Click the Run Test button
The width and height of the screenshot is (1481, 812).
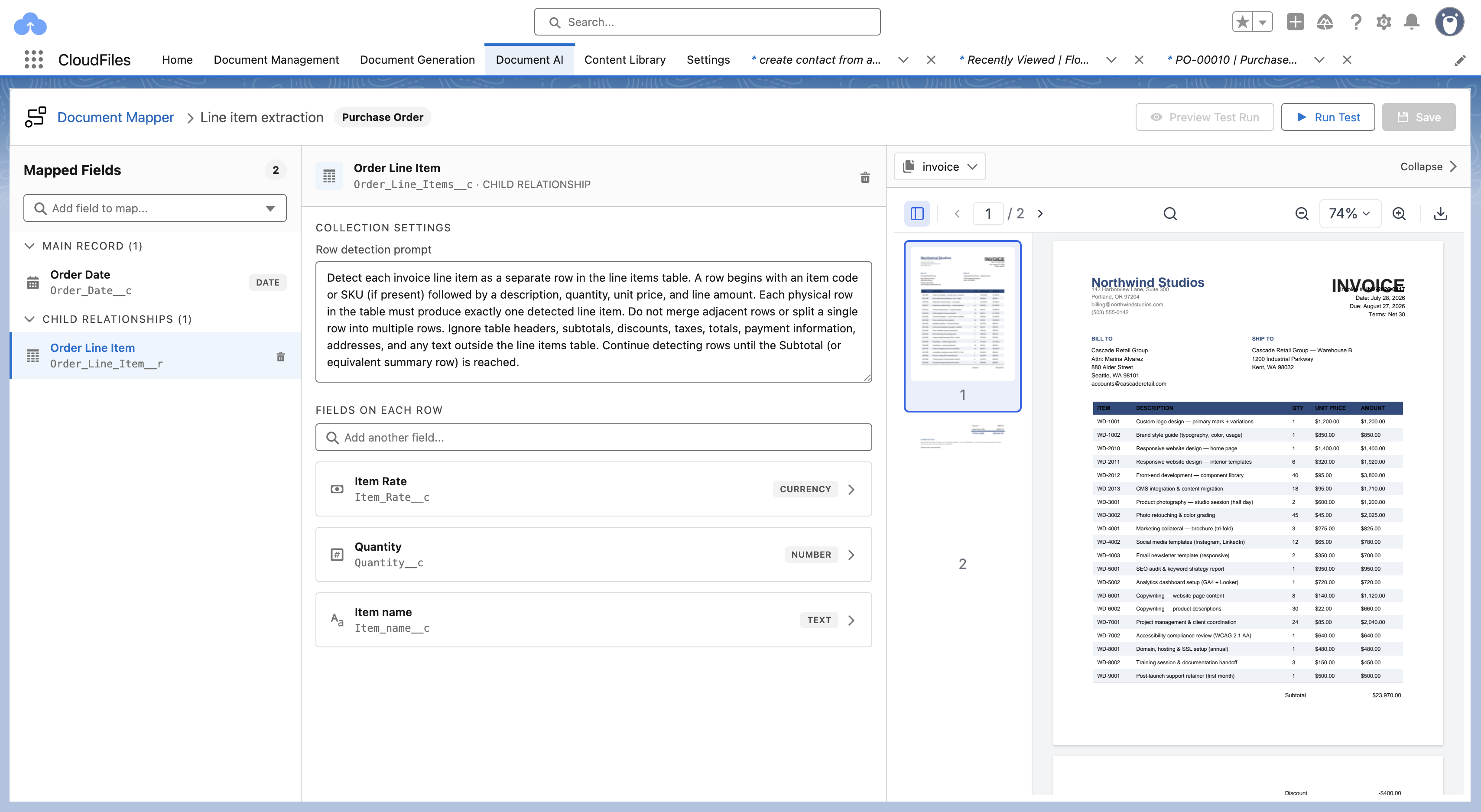(x=1328, y=117)
